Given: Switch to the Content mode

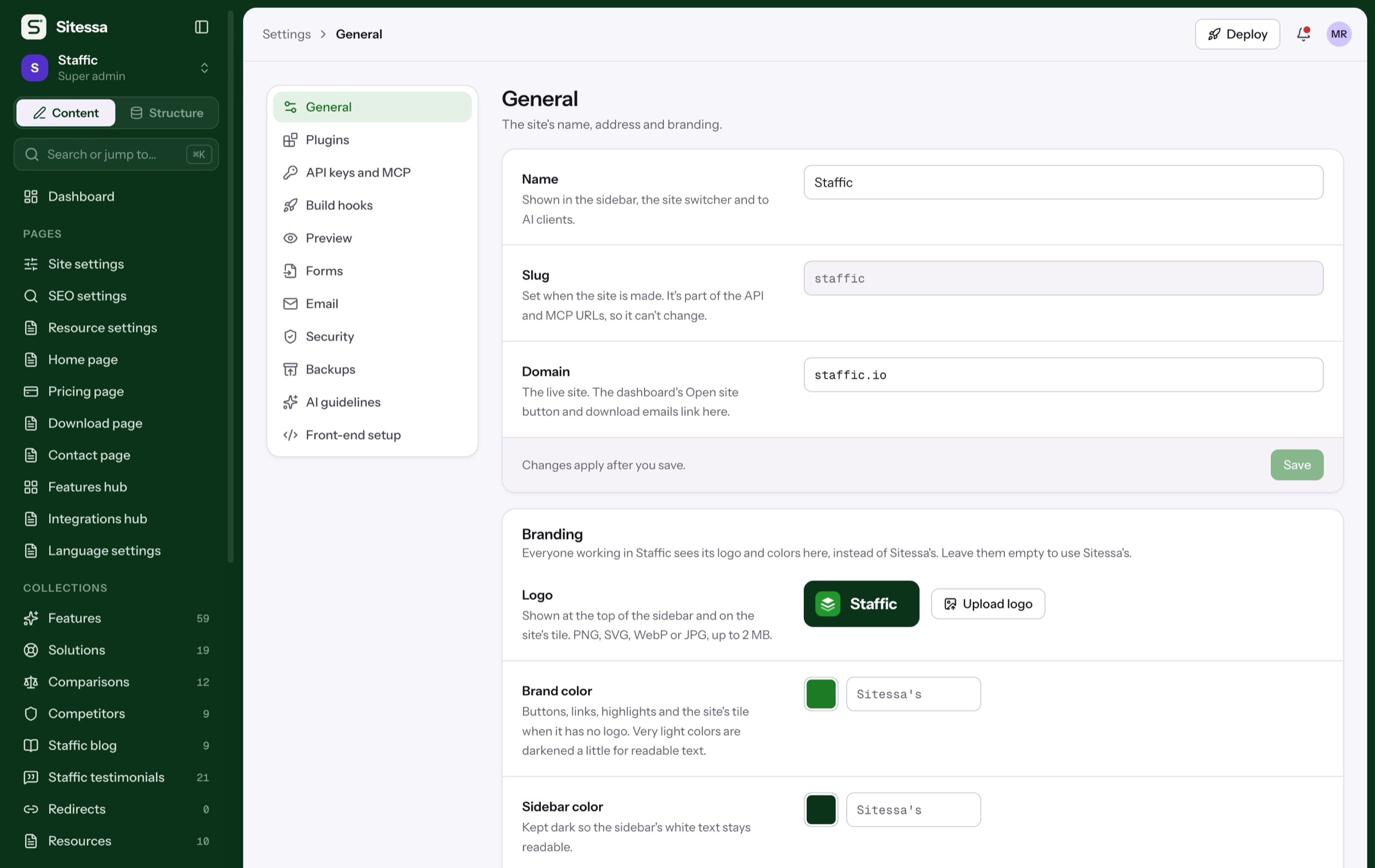Looking at the screenshot, I should pos(66,113).
